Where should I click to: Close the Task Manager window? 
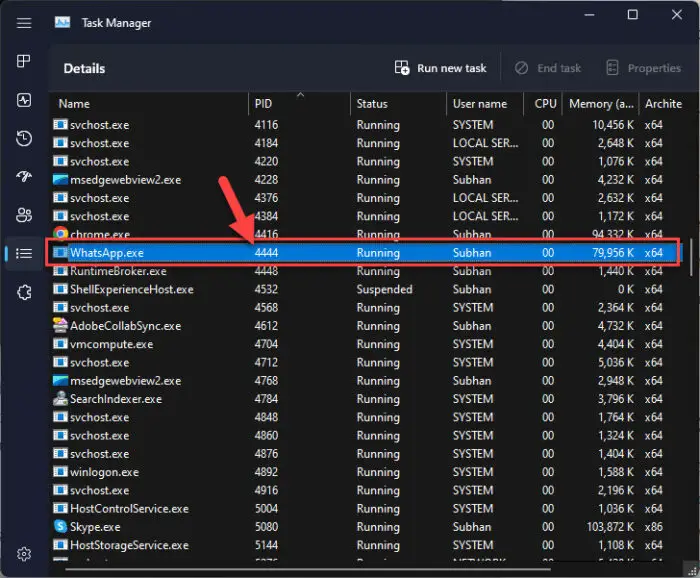(677, 15)
